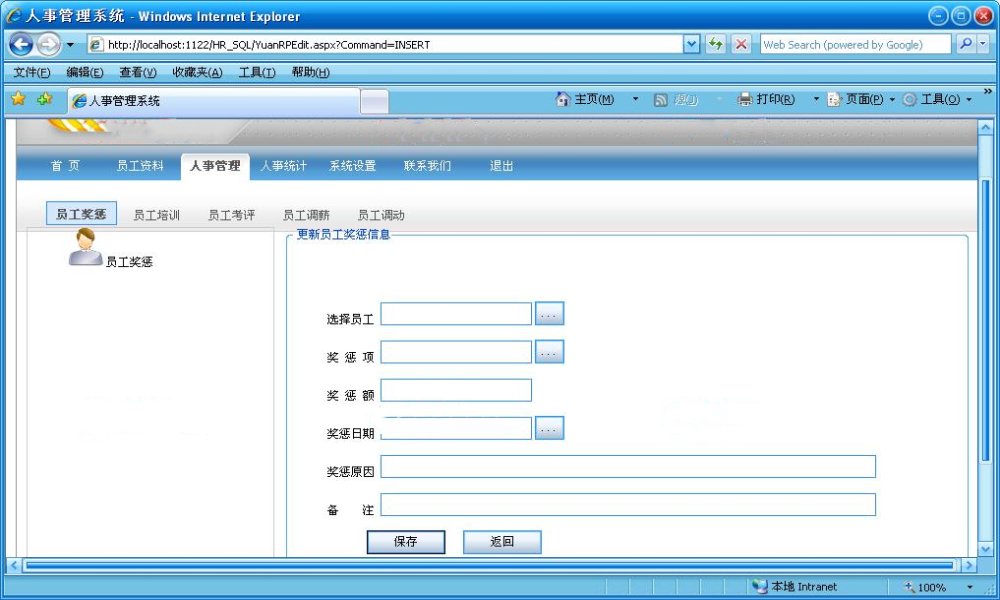Switch to the 员工培训 sub-tab
The image size is (1000, 600).
click(157, 215)
